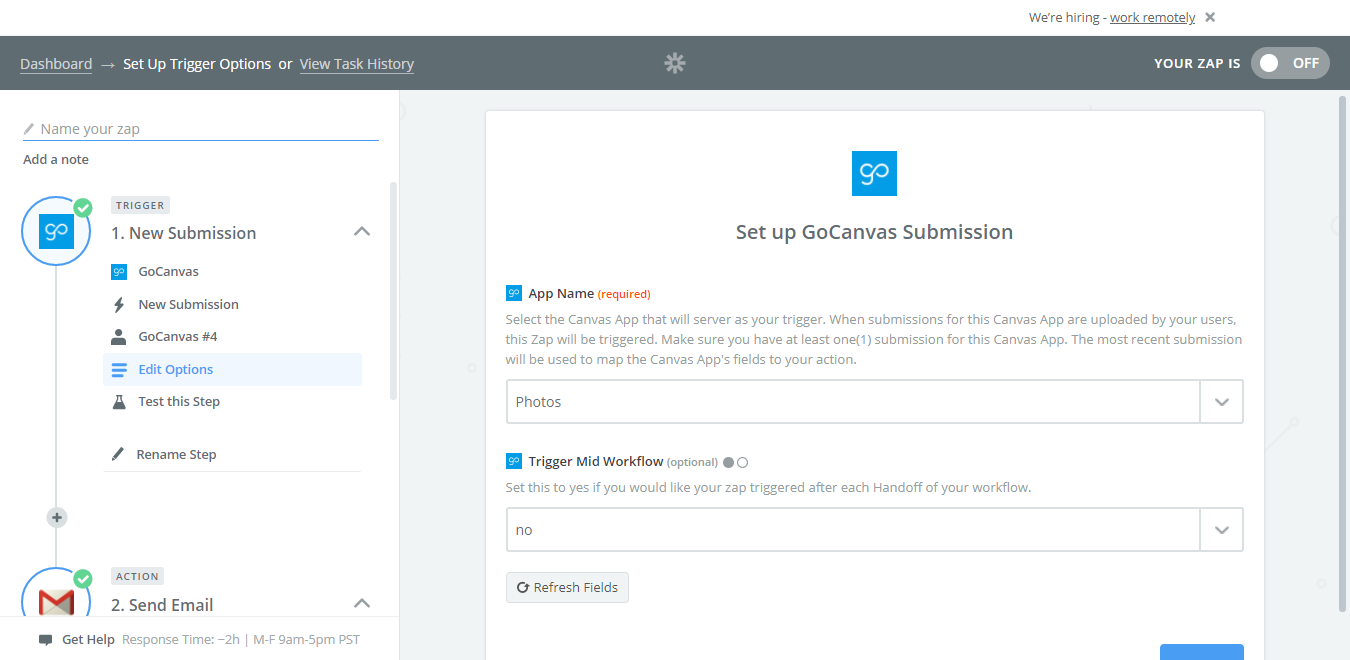Click the pencil icon beside Rename Step
Screen dimensions: 1350x660
(x=118, y=454)
